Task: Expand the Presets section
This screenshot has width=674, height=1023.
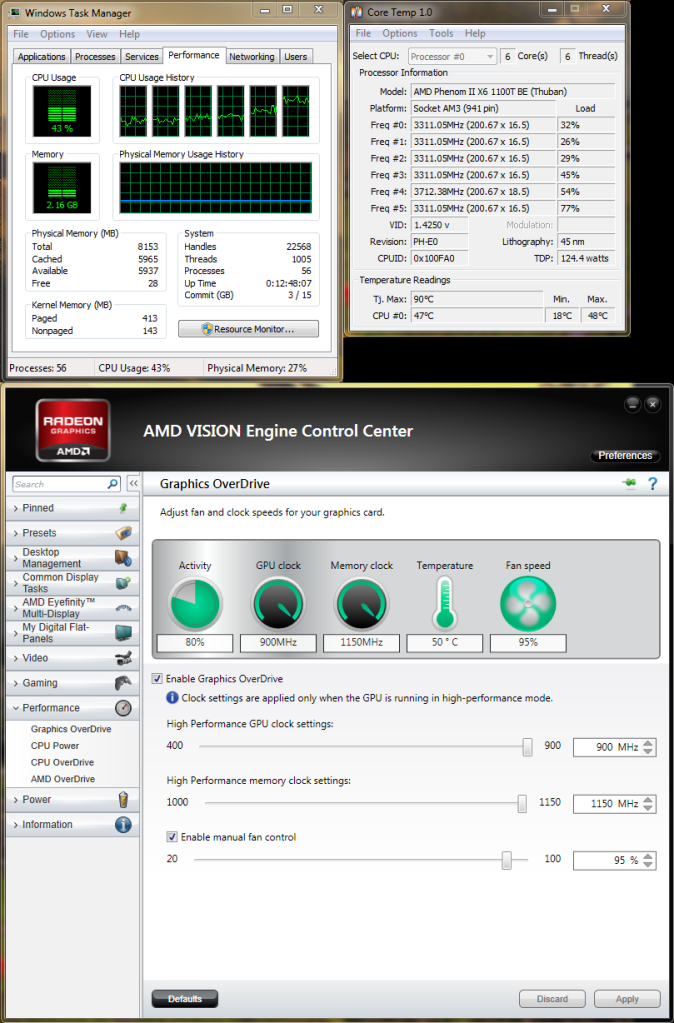Action: coord(16,533)
